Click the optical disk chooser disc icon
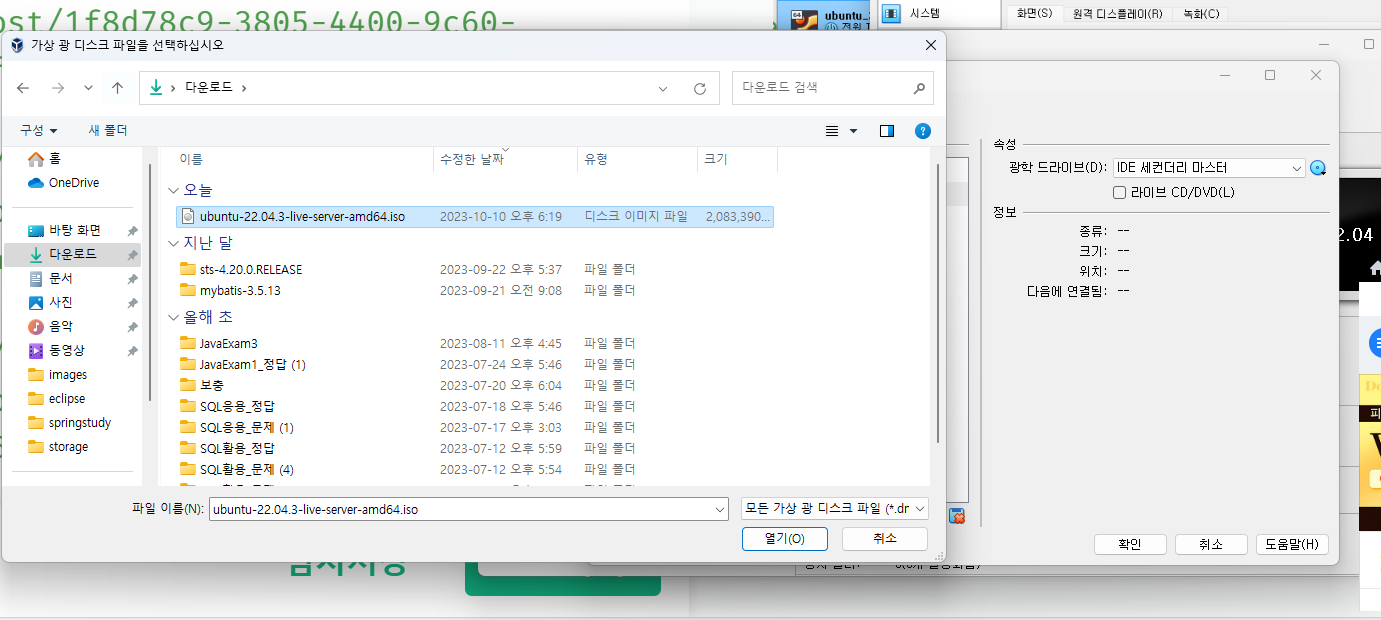The width and height of the screenshot is (1381, 620). (x=1318, y=168)
